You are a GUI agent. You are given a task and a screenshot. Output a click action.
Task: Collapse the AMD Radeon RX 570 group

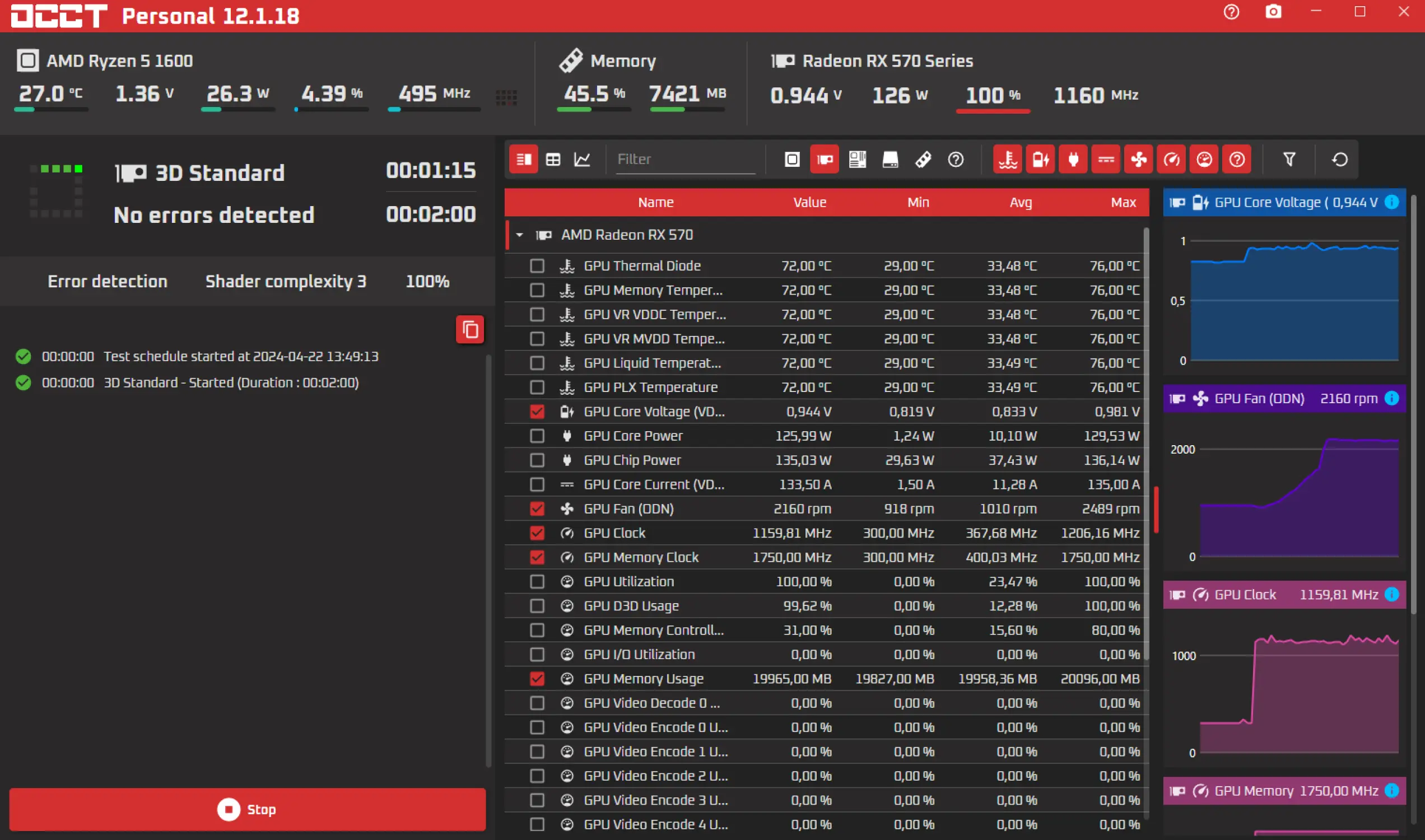519,234
